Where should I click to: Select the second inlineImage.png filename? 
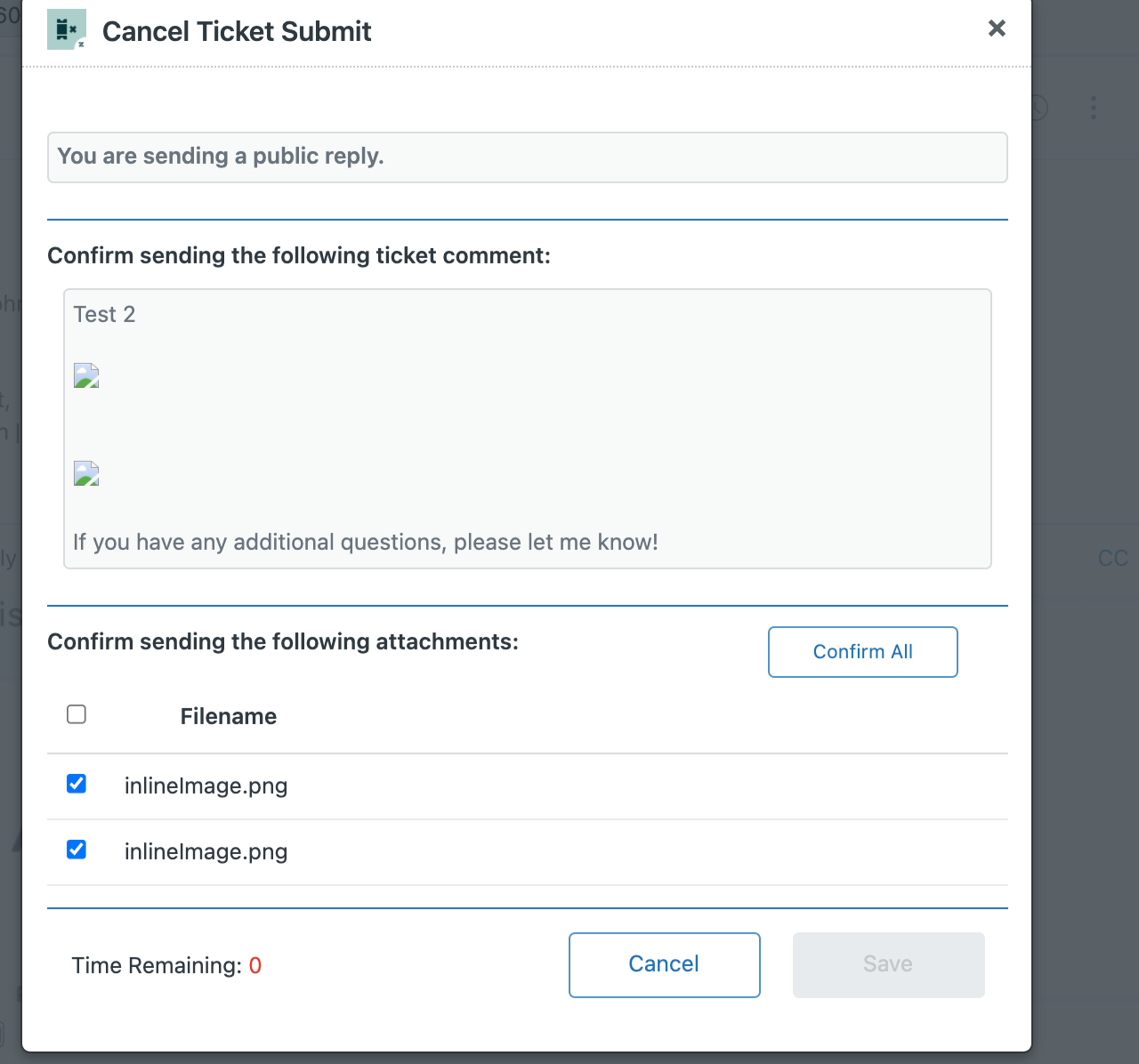pos(206,852)
